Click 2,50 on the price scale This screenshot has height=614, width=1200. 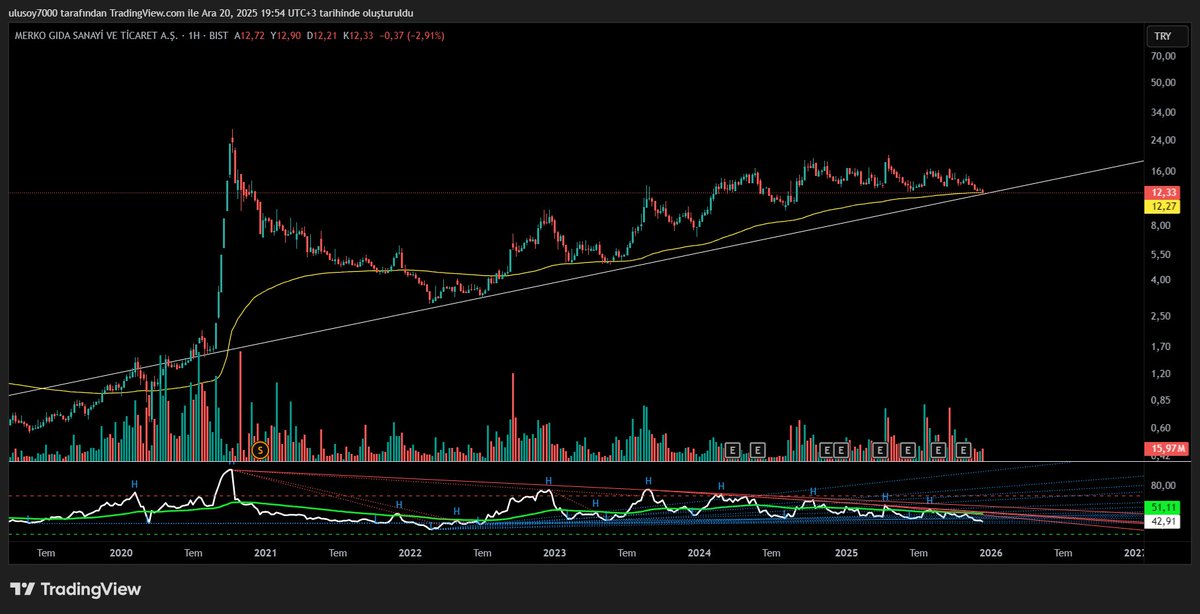pos(1163,316)
